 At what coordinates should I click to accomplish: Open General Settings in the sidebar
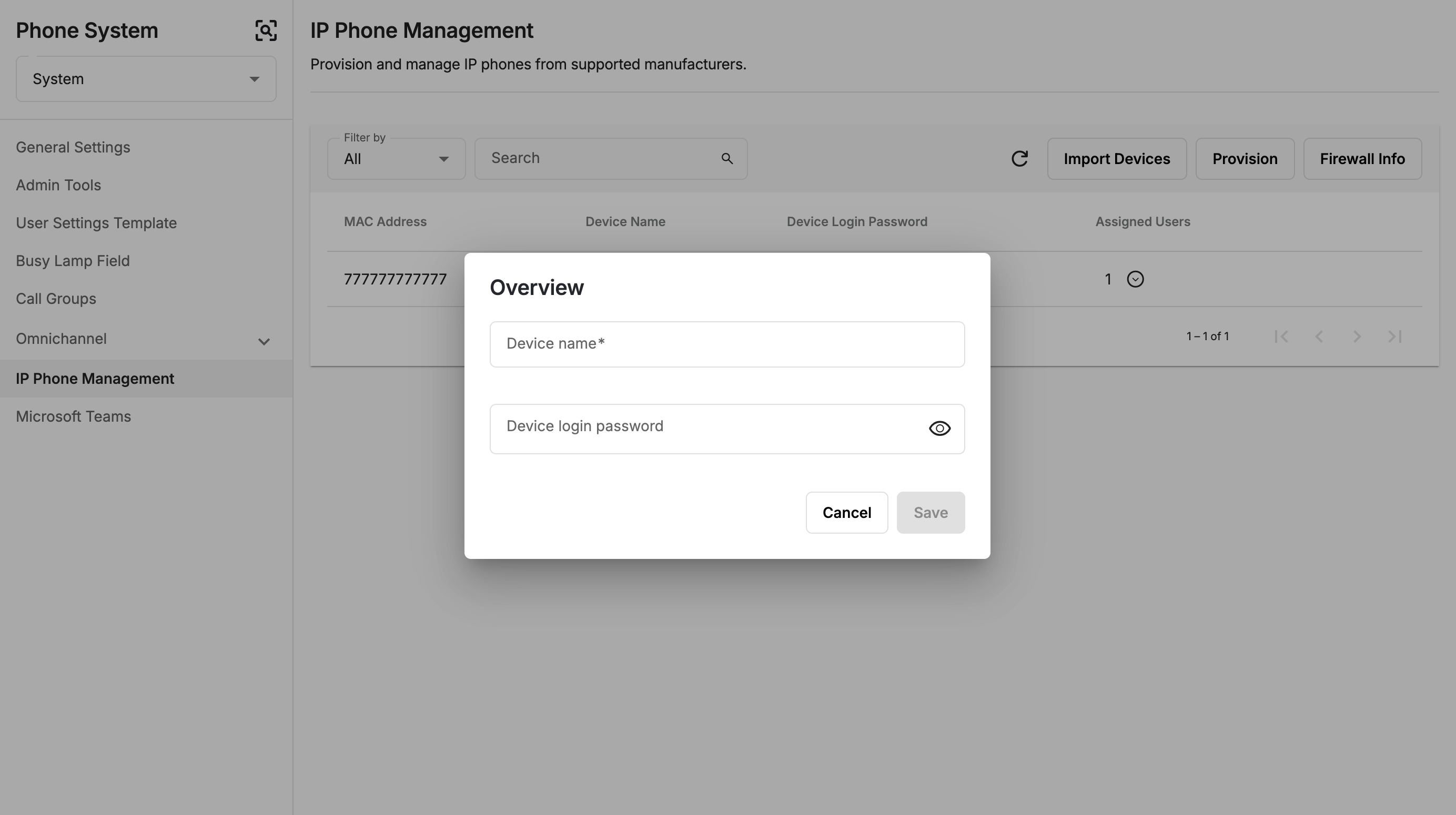pos(73,148)
